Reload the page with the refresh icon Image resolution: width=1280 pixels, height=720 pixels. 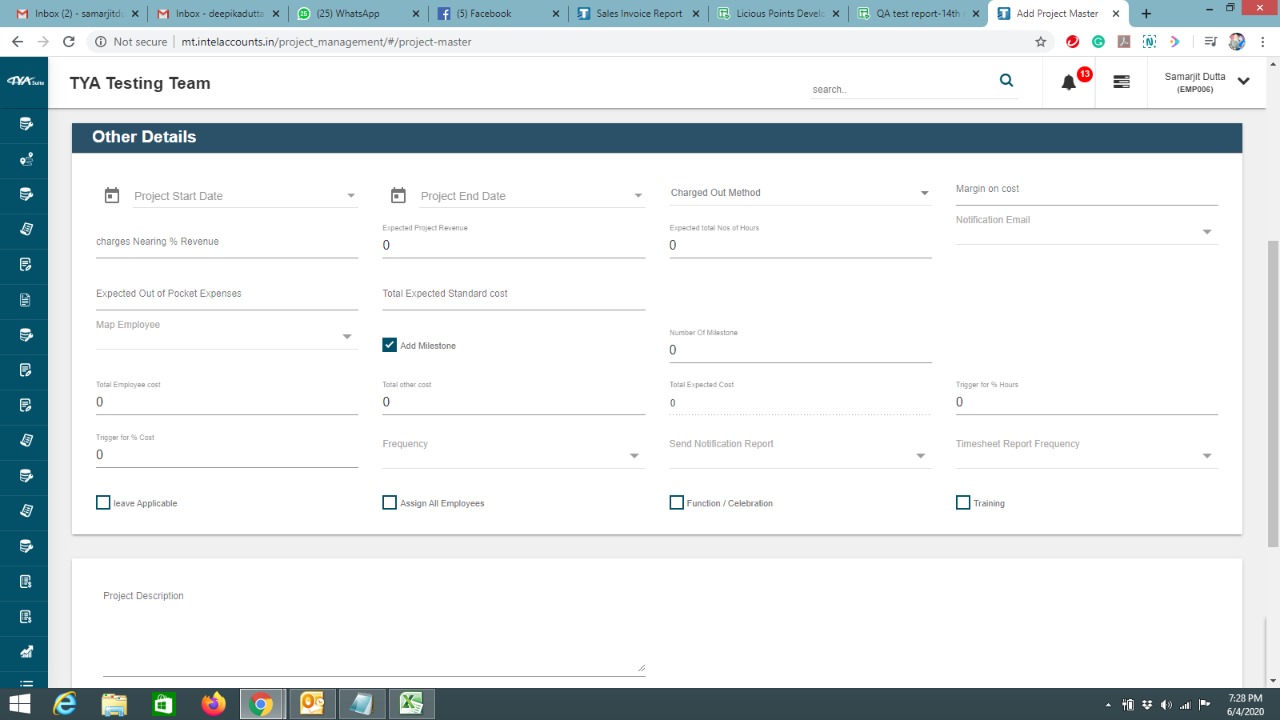click(68, 42)
